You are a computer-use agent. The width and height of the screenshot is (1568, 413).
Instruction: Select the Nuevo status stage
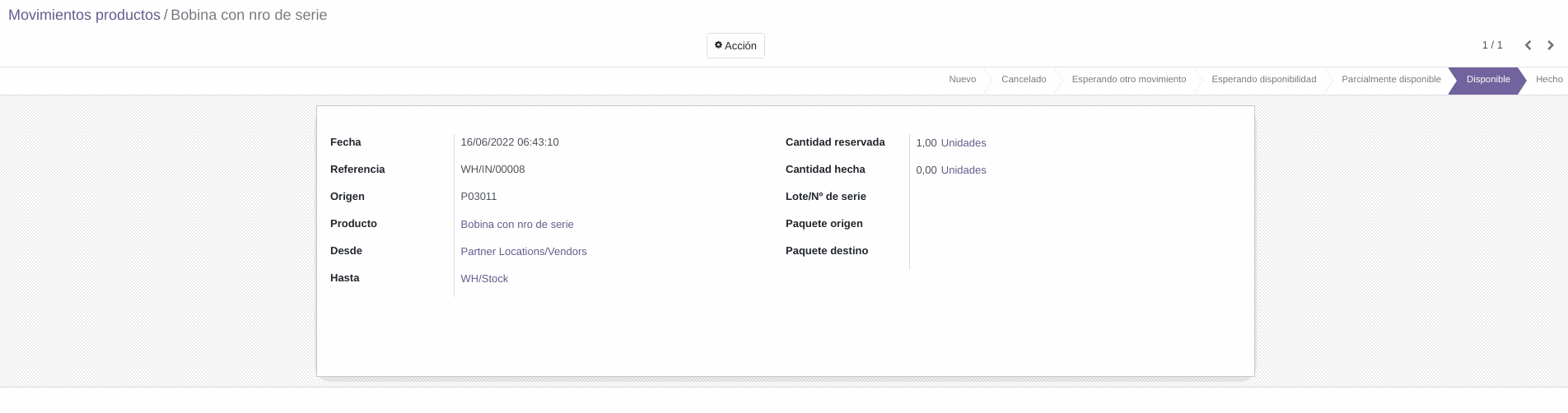coord(962,80)
